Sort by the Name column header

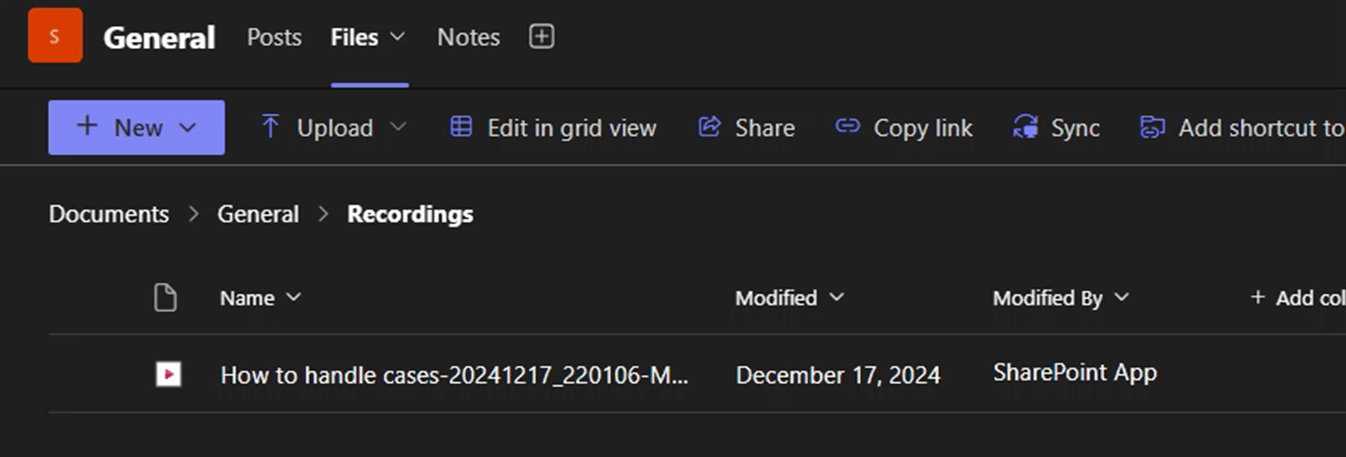248,298
